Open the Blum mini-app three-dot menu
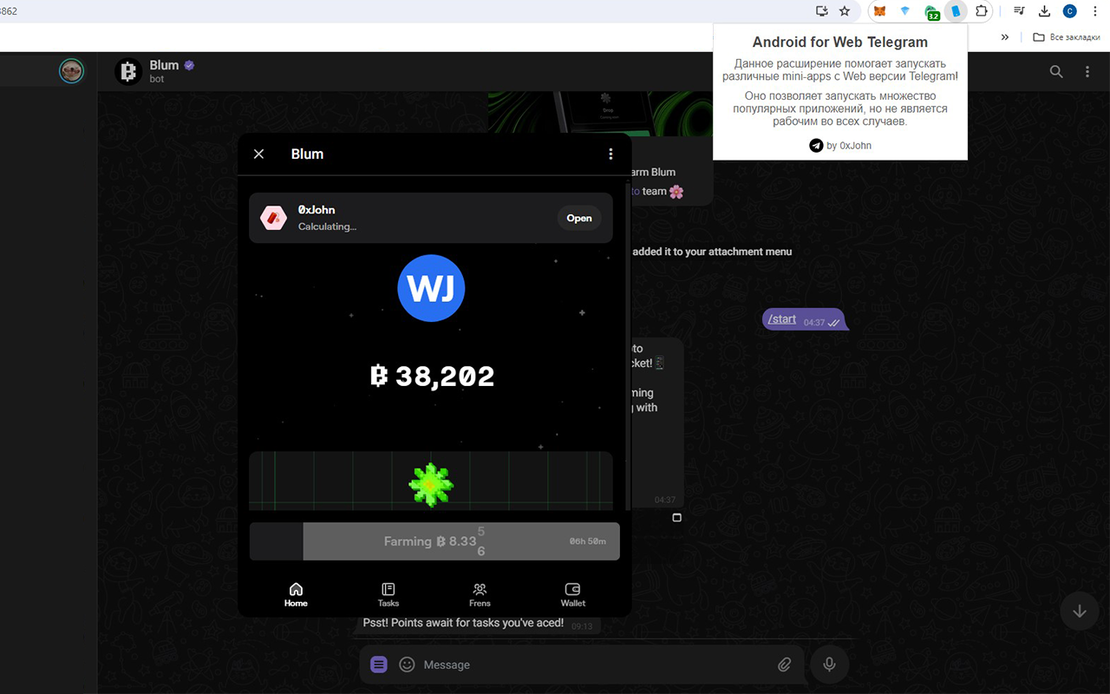1110x694 pixels. pos(610,154)
